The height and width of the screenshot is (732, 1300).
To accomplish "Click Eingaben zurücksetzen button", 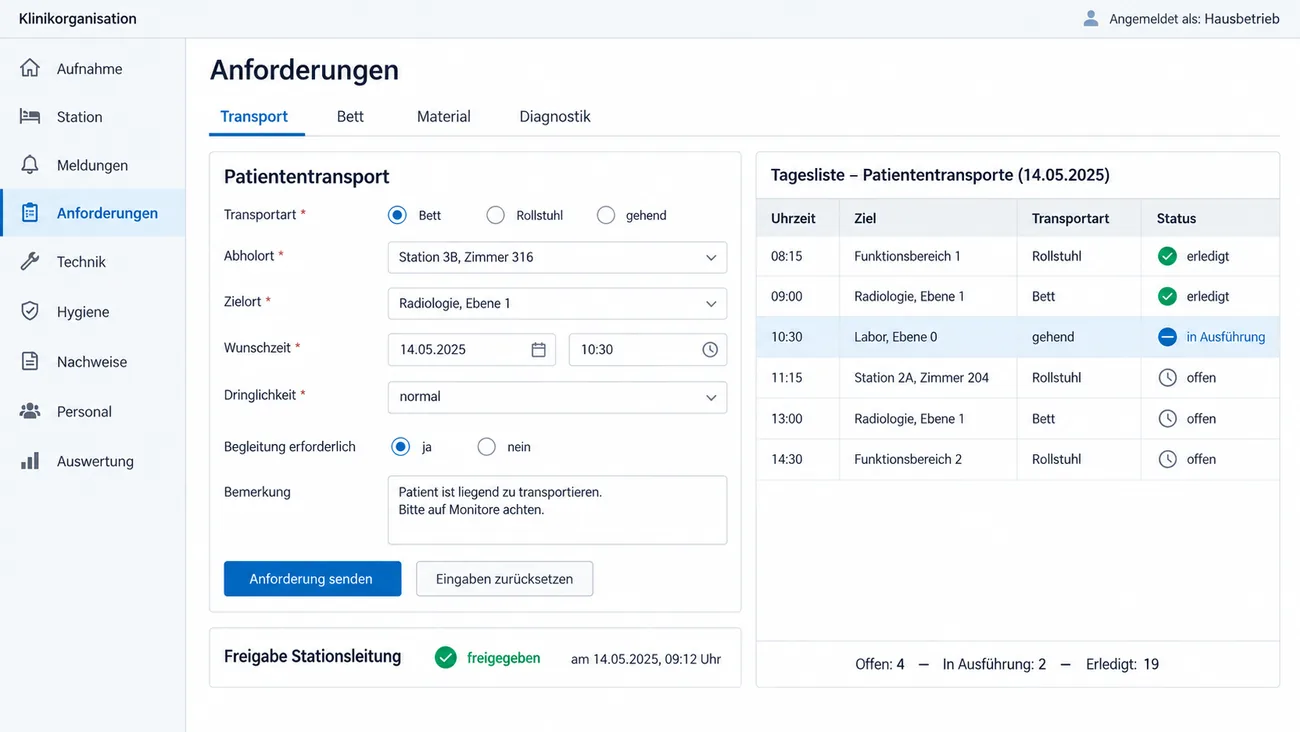I will pyautogui.click(x=504, y=578).
